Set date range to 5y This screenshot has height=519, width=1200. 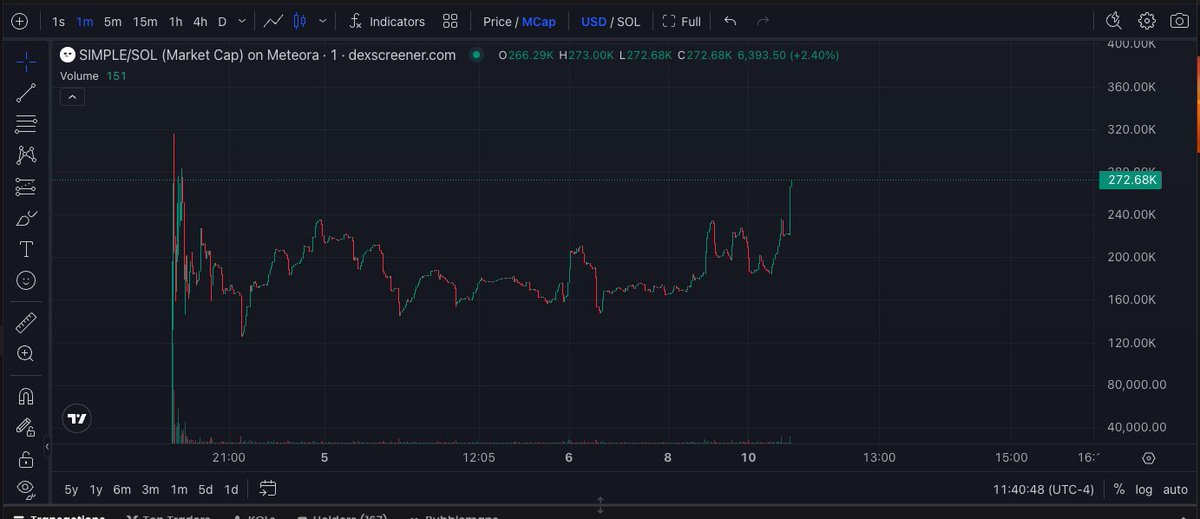coord(71,489)
